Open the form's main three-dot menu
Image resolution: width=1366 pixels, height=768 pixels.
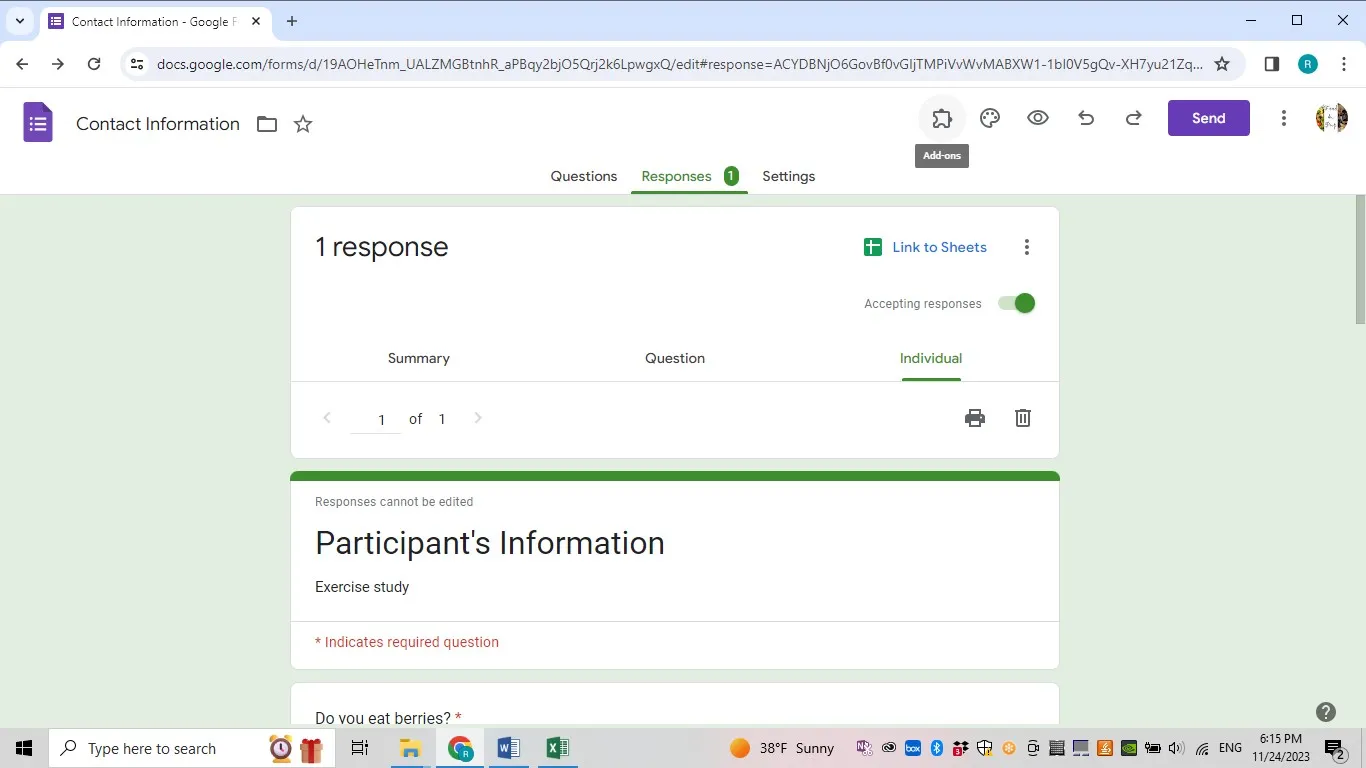click(x=1283, y=117)
